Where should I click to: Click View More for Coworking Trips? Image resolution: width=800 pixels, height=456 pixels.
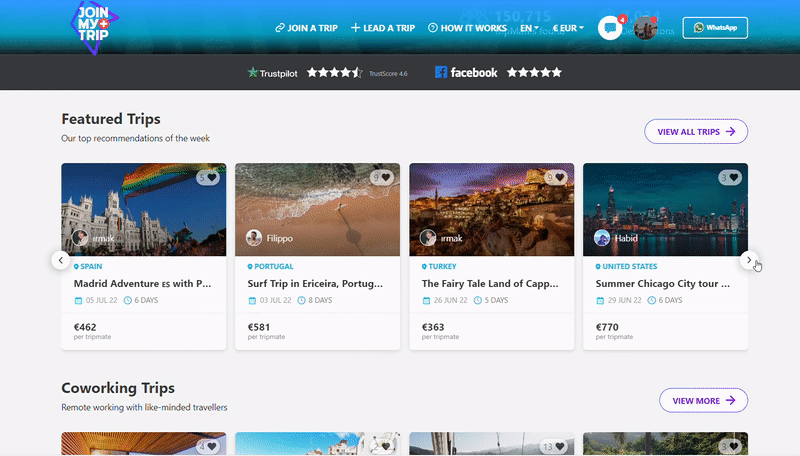coord(703,400)
